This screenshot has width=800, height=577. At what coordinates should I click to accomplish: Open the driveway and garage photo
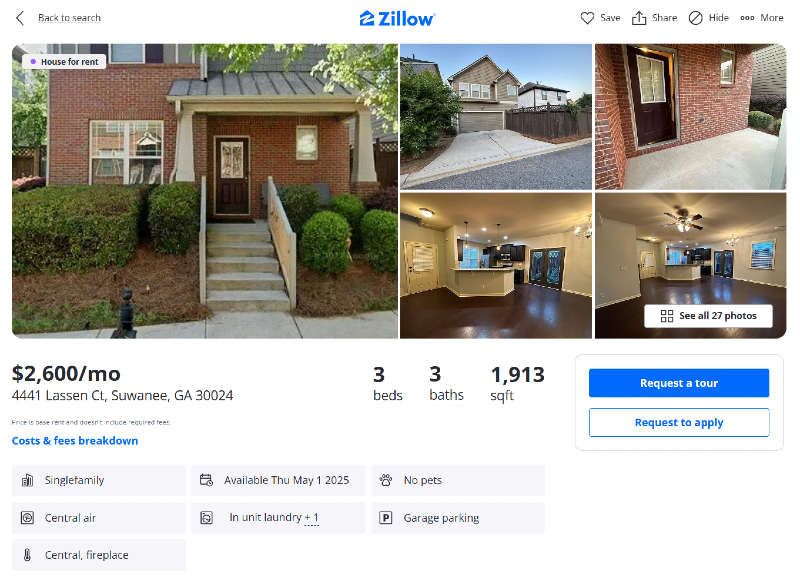pos(496,117)
